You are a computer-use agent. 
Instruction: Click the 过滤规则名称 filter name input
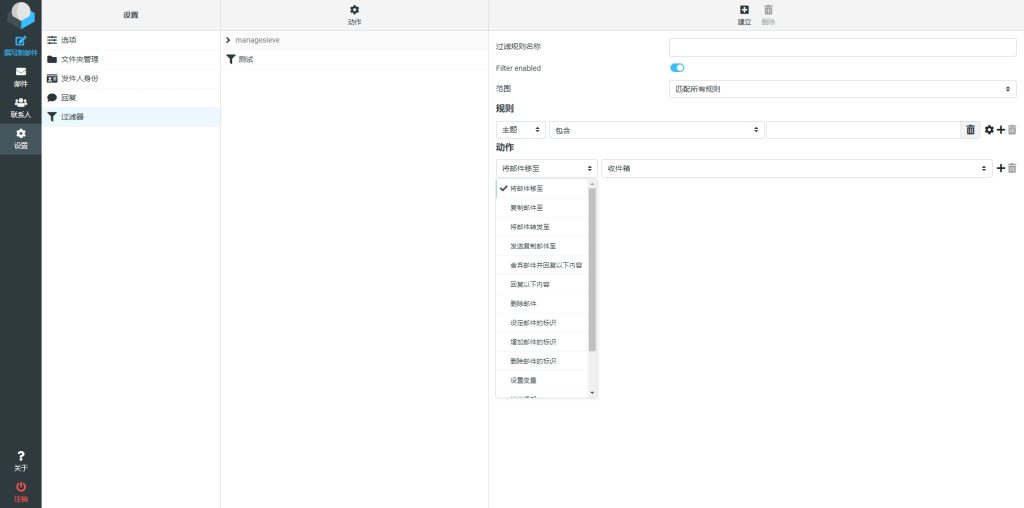pos(842,47)
